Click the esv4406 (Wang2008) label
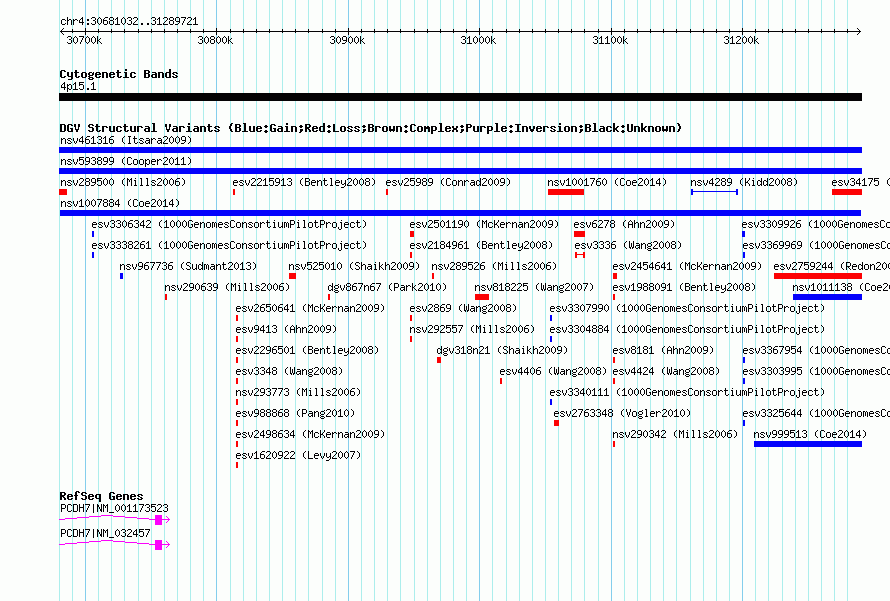This screenshot has height=601, width=890. point(553,371)
